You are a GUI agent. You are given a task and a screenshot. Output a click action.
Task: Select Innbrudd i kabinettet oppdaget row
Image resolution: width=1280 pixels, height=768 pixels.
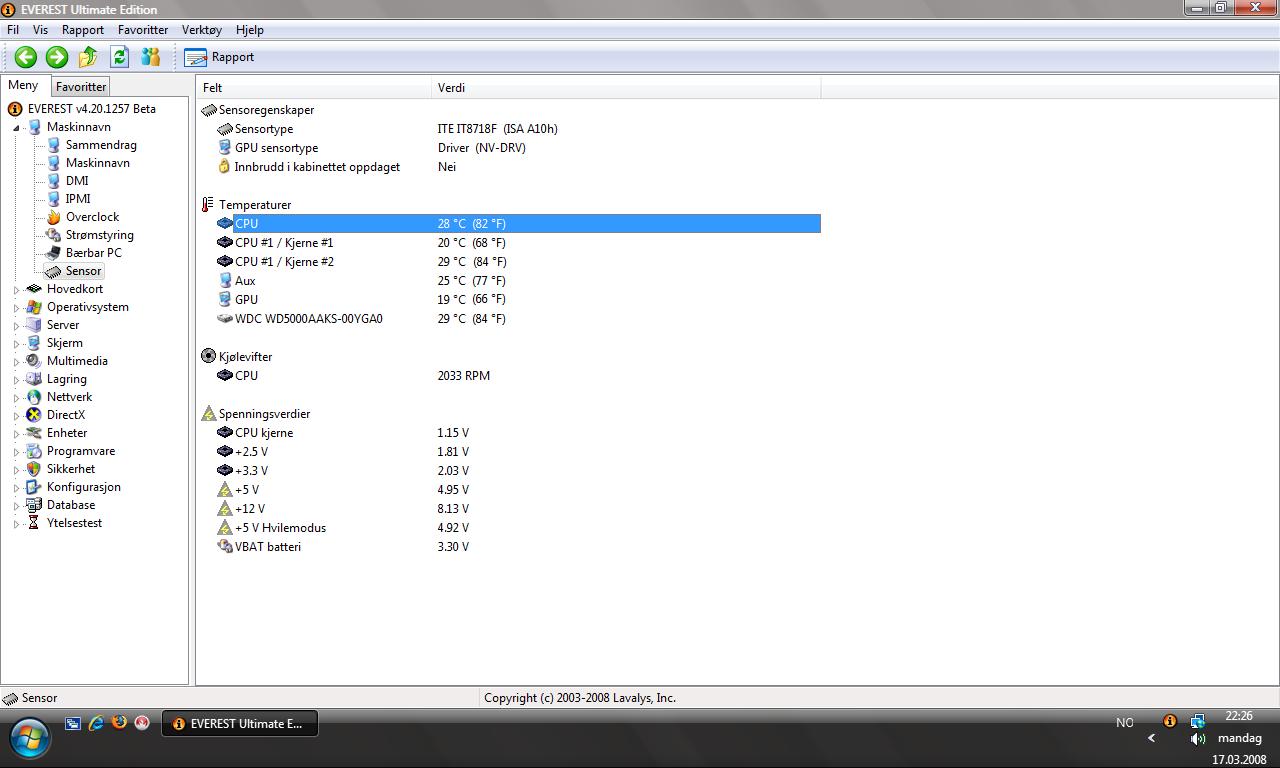509,167
